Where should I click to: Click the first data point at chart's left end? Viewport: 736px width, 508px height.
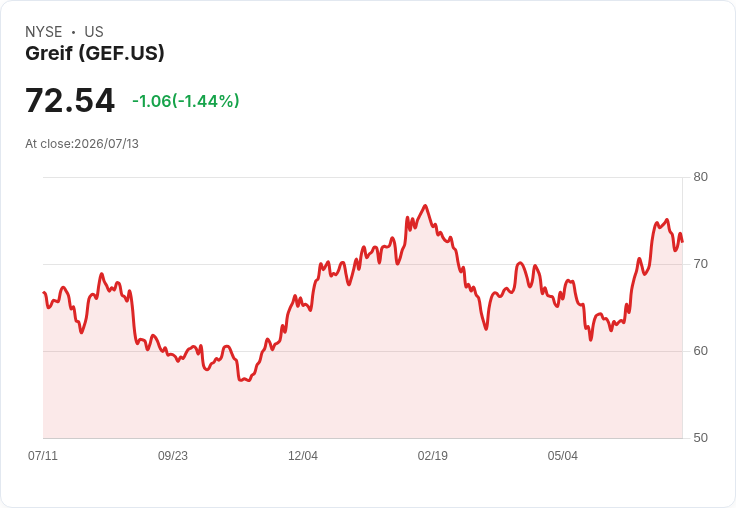coord(44,292)
